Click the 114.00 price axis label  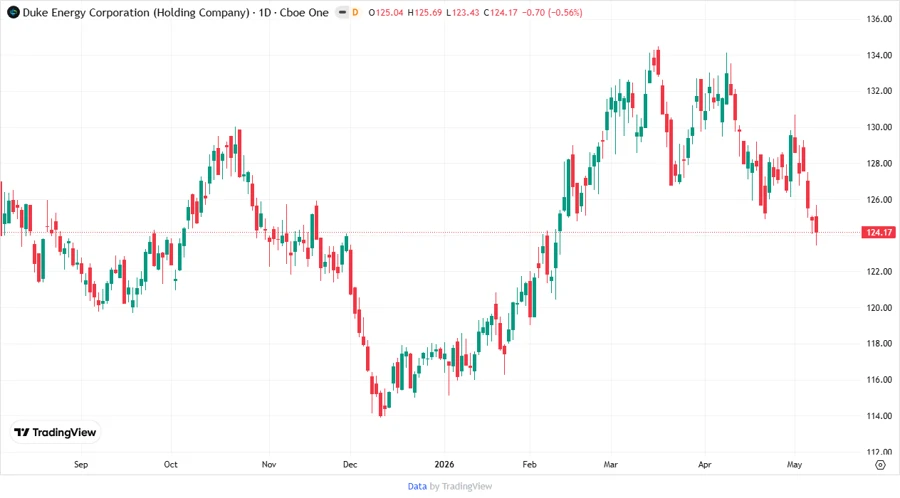pos(879,415)
